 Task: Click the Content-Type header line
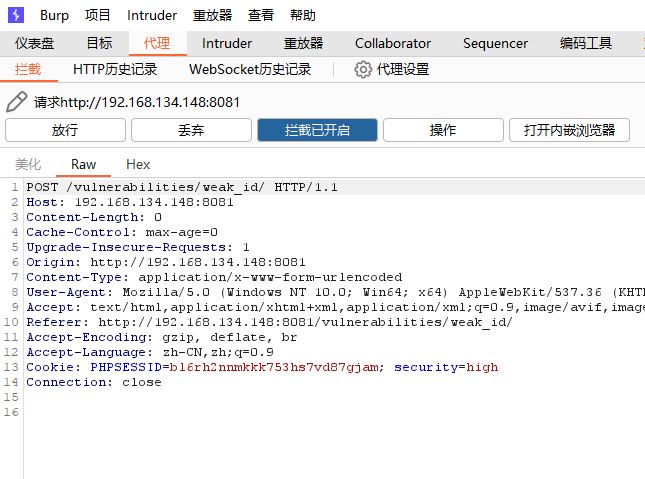point(214,277)
